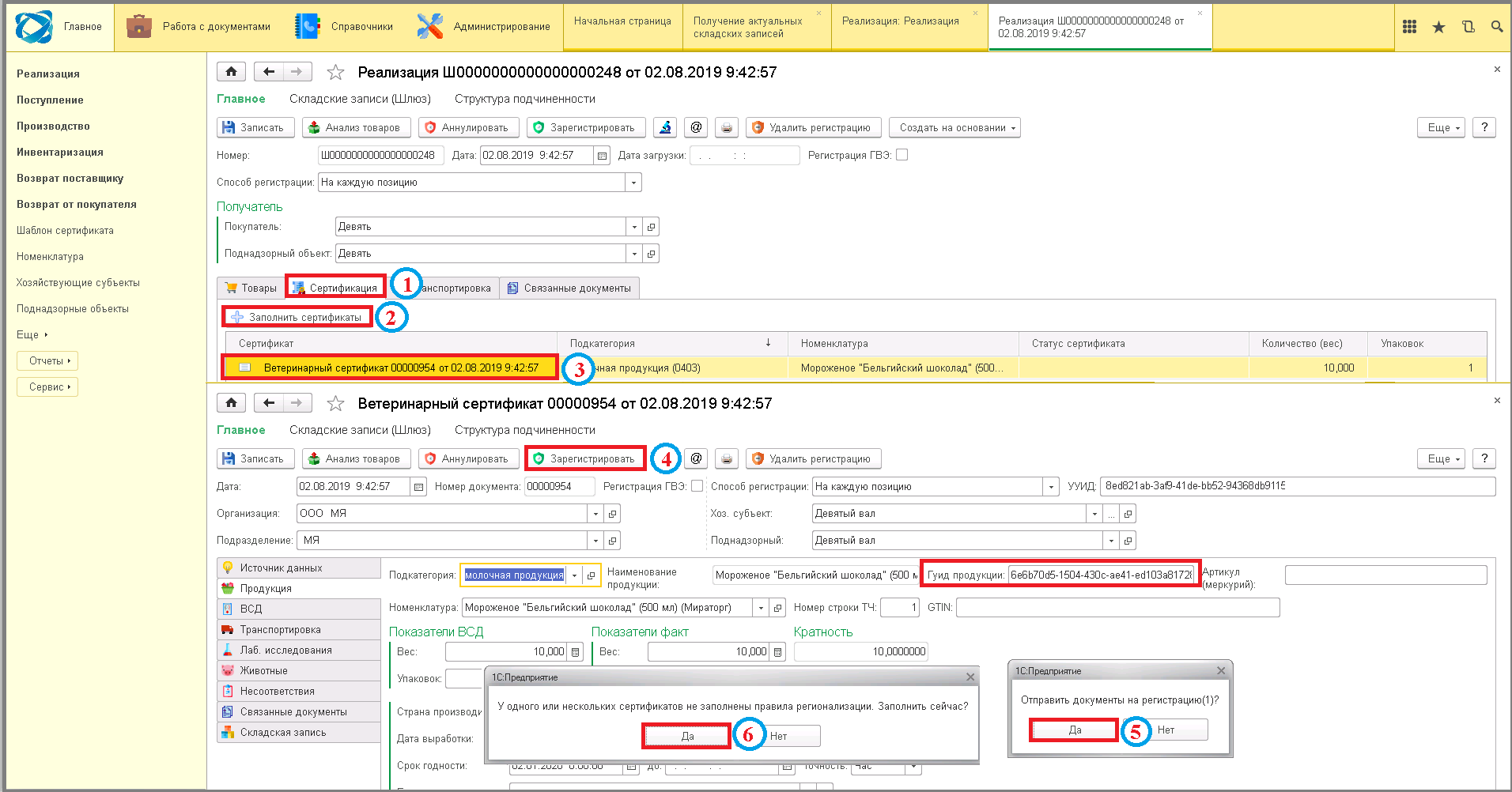Click the @ email icon in upper toolbar
This screenshot has width=1512, height=792.
point(696,127)
